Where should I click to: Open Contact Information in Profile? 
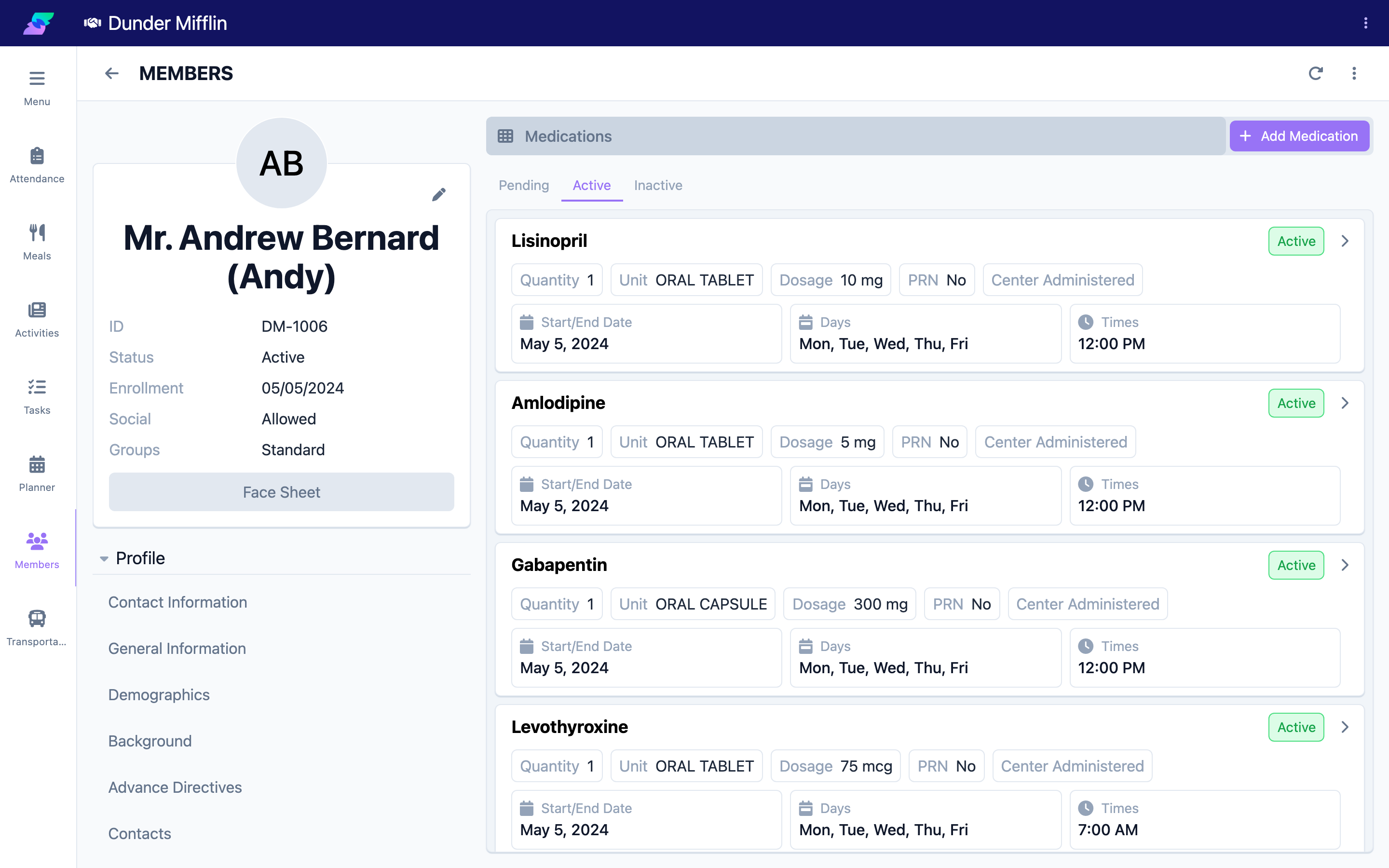[x=177, y=602]
